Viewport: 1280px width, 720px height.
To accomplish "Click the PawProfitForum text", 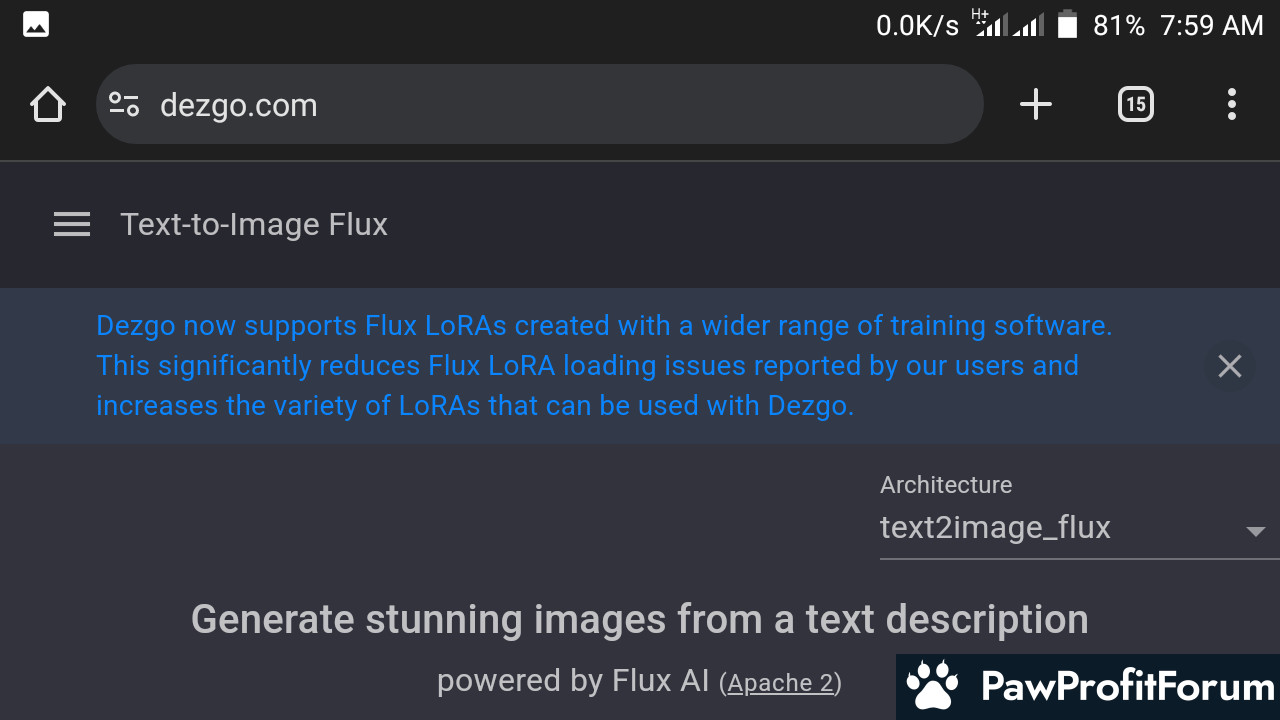I will pos(1128,687).
